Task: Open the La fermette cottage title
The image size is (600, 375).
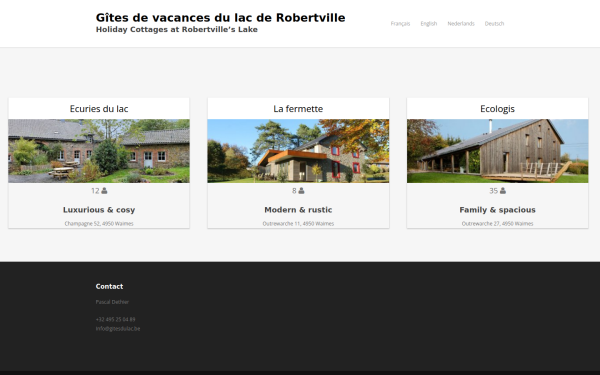Action: 298,109
